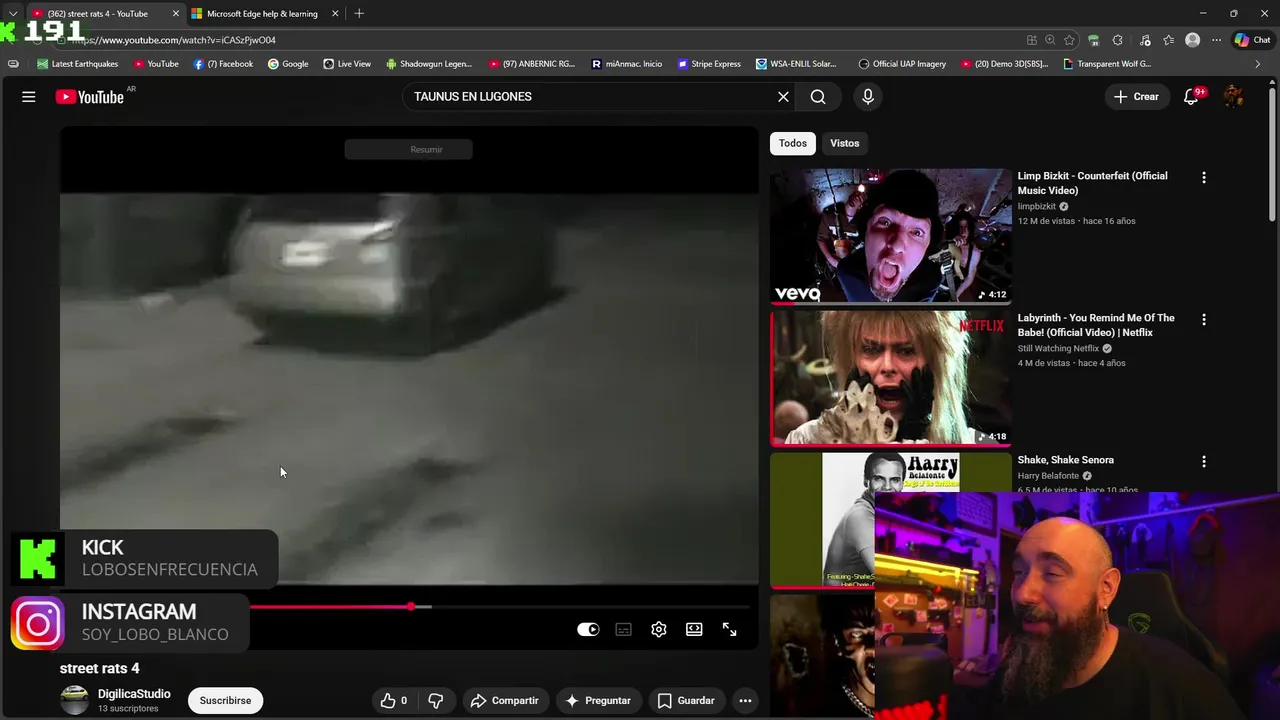Open the DigilicaStudio channel name

[134, 694]
